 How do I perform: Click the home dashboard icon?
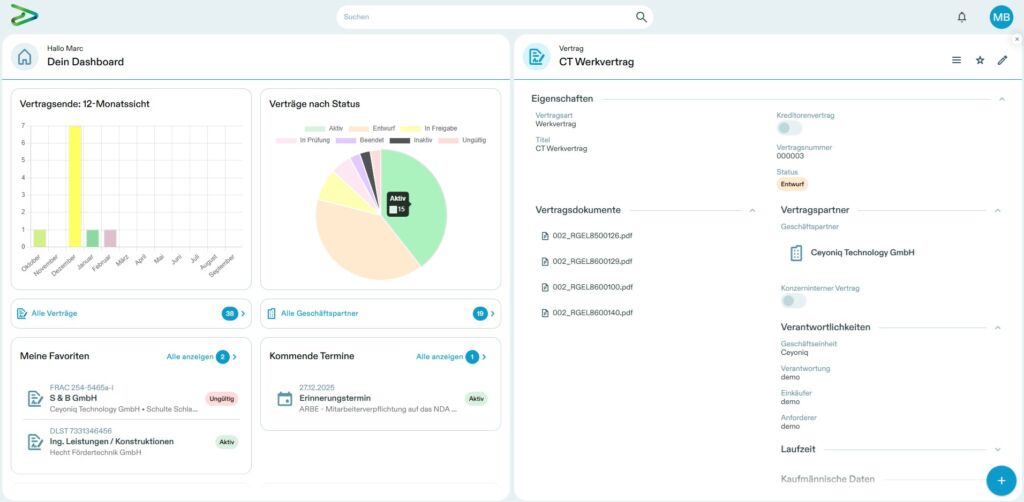pos(25,56)
